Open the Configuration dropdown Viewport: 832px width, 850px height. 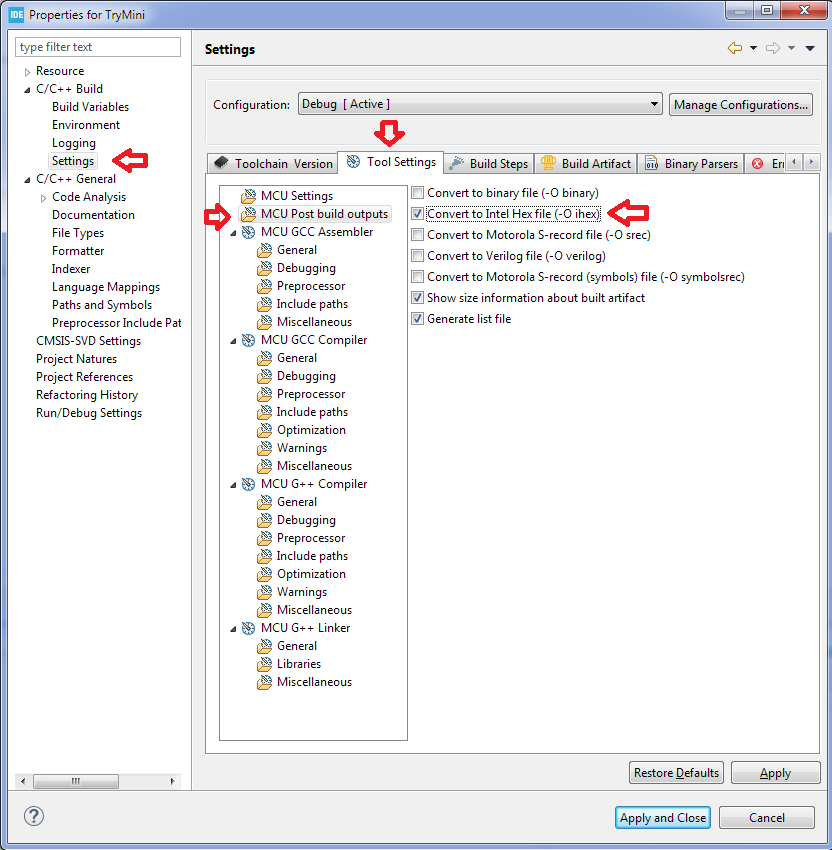pyautogui.click(x=654, y=104)
